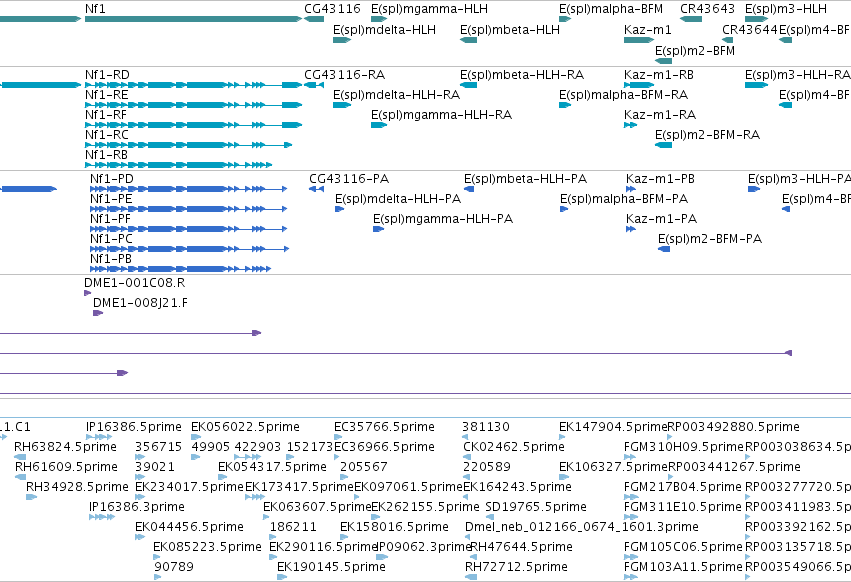The height and width of the screenshot is (582, 851).
Task: Click the IP16386.5prime EST label
Action: click(x=134, y=427)
